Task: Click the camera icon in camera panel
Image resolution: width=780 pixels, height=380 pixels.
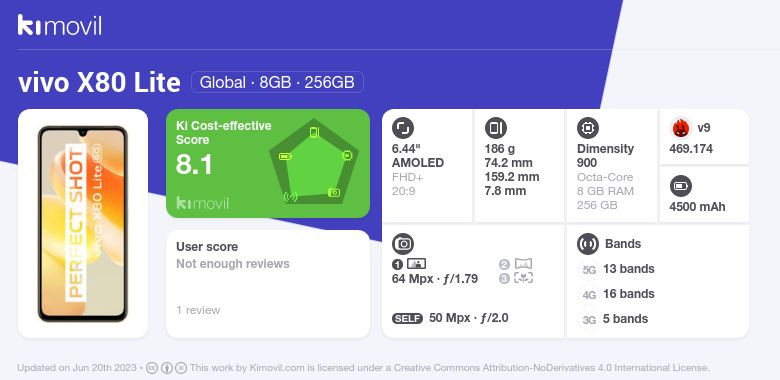Action: click(x=403, y=244)
